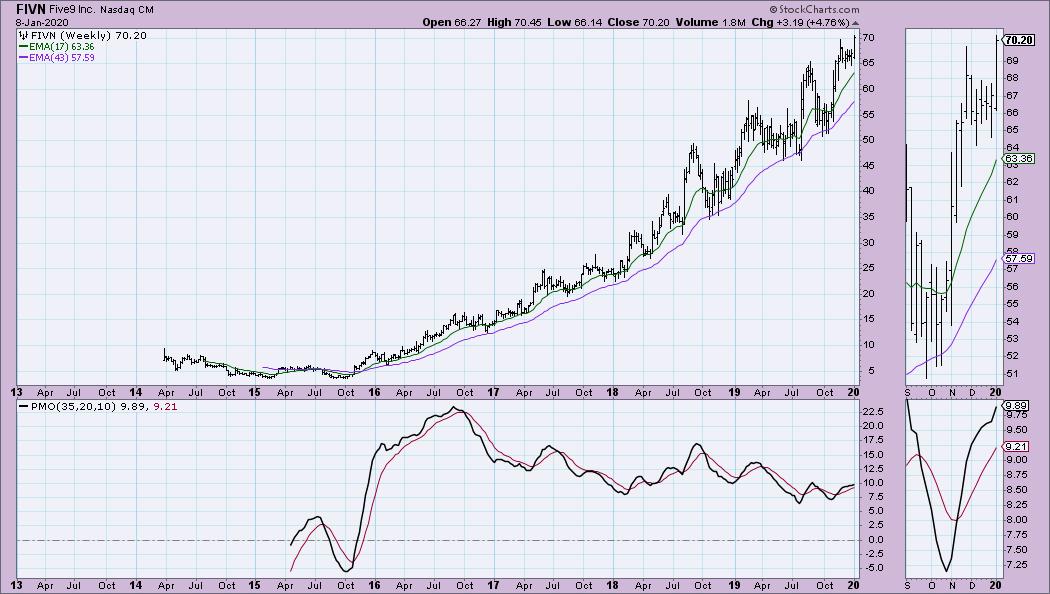1050x594 pixels.
Task: Click the EMA(43) 57.59 legend entry
Action: click(x=62, y=58)
